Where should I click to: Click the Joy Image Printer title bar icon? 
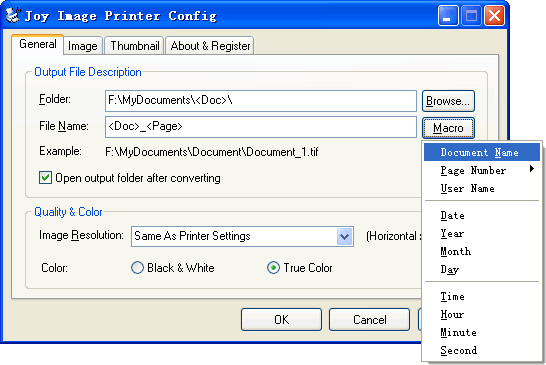click(x=13, y=15)
